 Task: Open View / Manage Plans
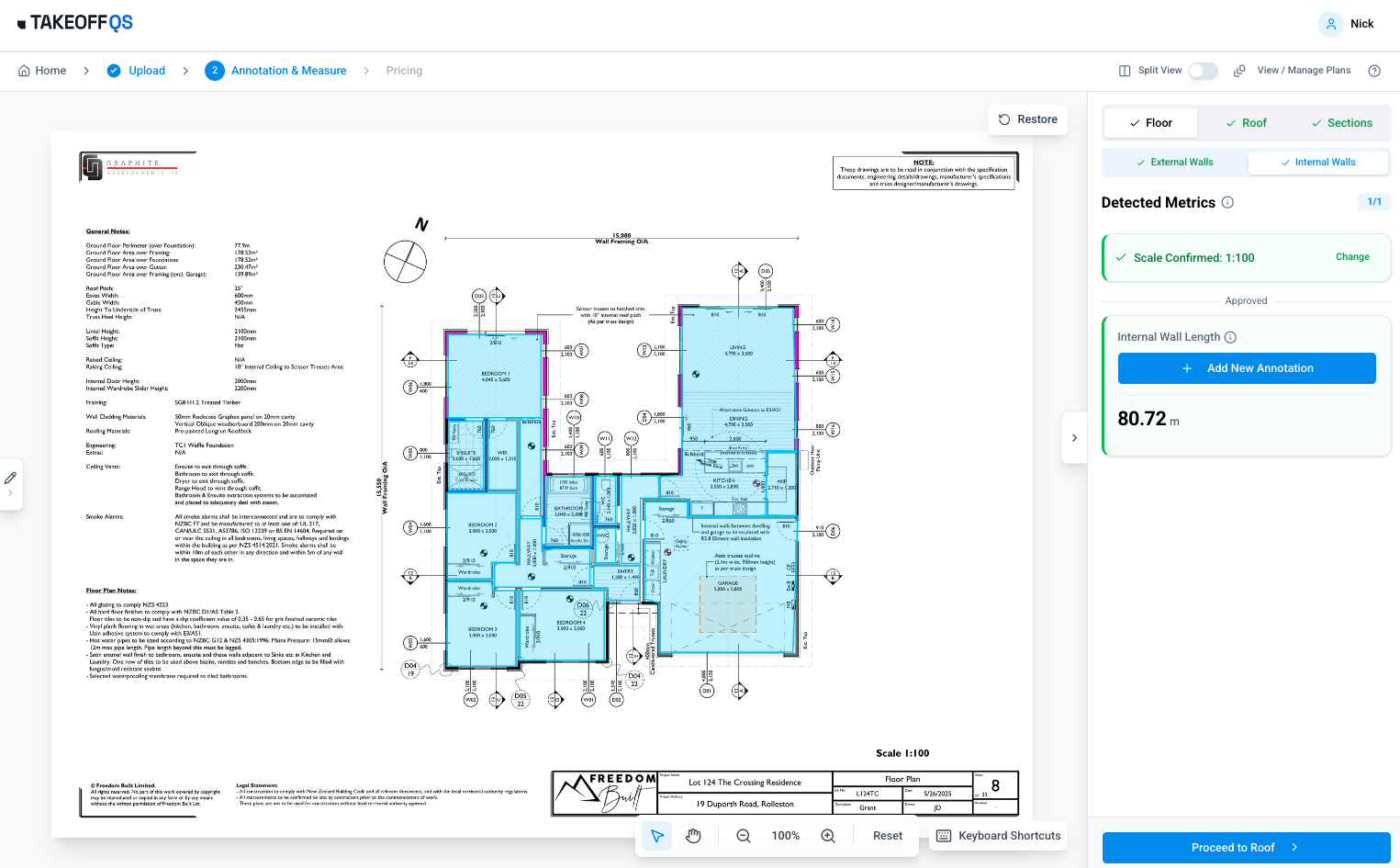1303,70
